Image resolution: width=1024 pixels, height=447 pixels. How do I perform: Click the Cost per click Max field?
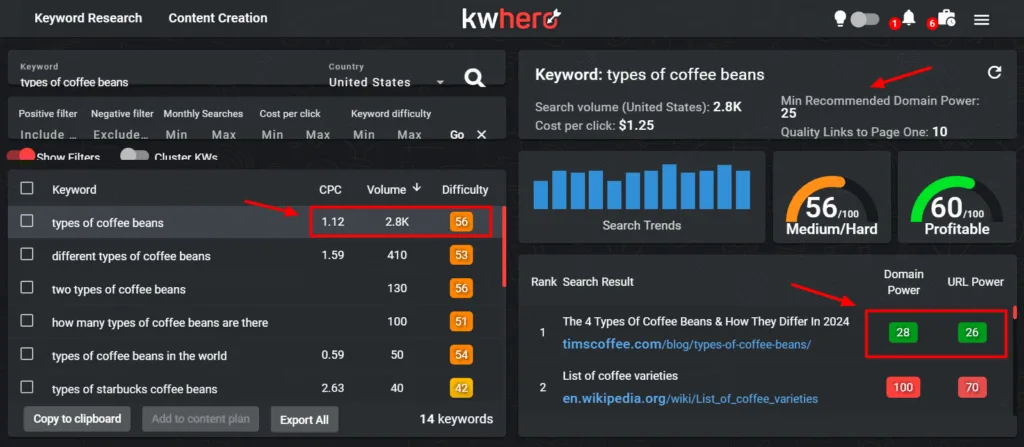[318, 135]
